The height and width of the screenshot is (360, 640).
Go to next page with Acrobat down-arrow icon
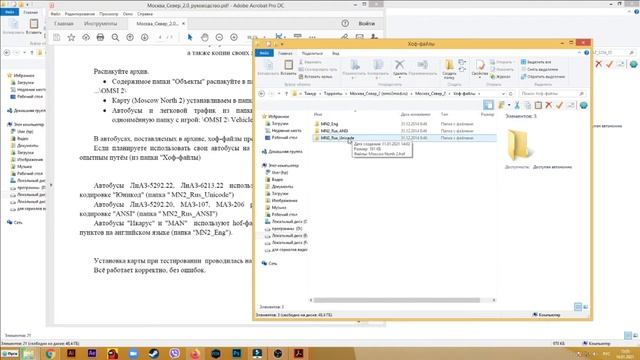pos(144,38)
